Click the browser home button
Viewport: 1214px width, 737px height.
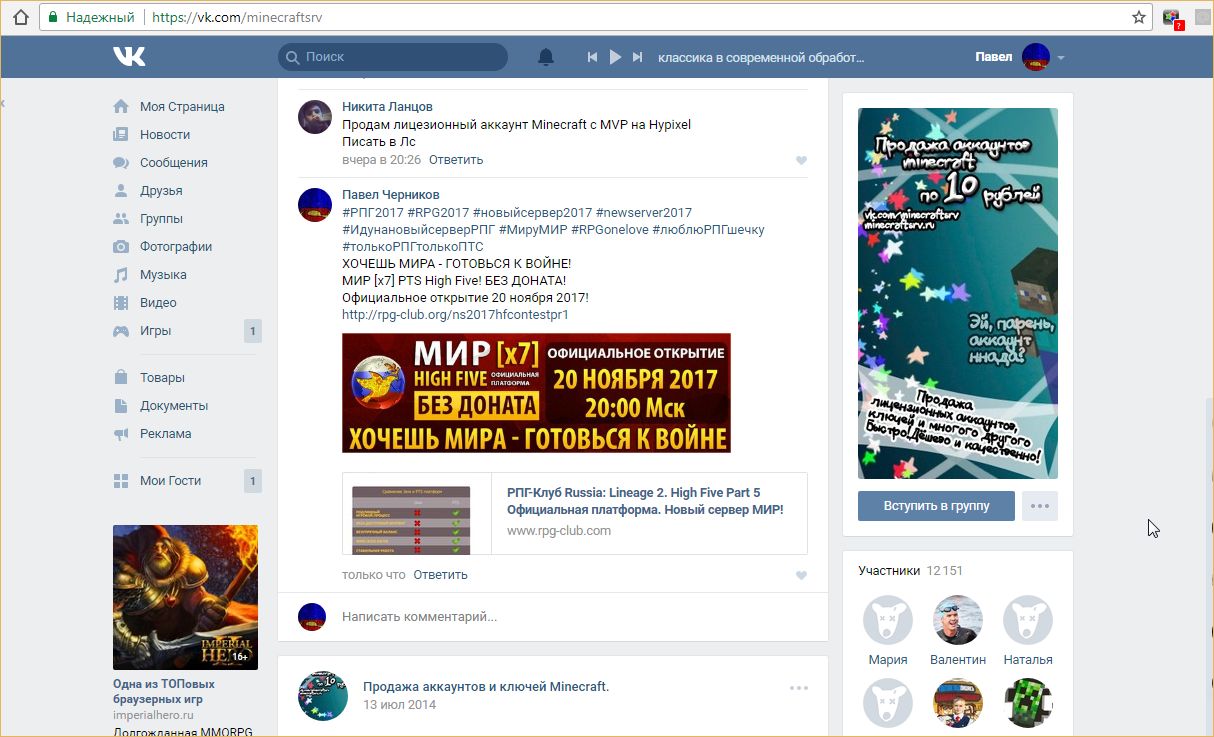[x=20, y=17]
